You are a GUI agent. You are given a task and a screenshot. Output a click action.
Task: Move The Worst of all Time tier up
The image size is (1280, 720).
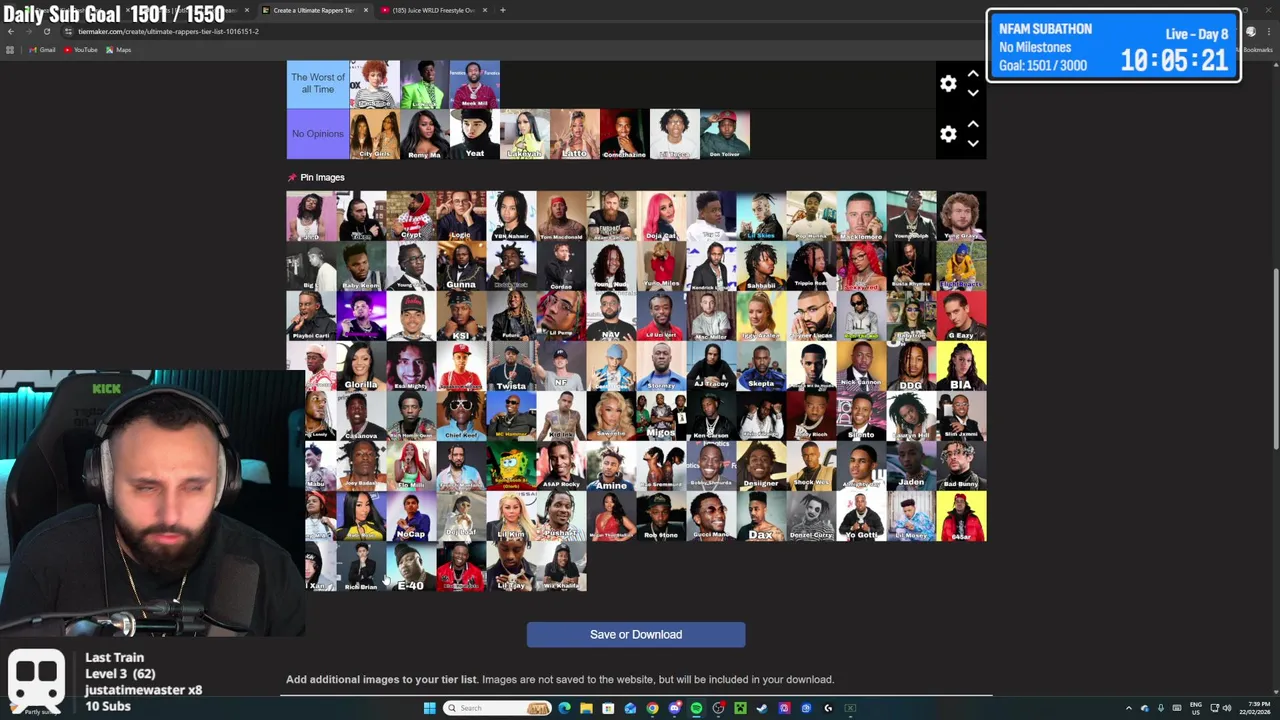(973, 74)
